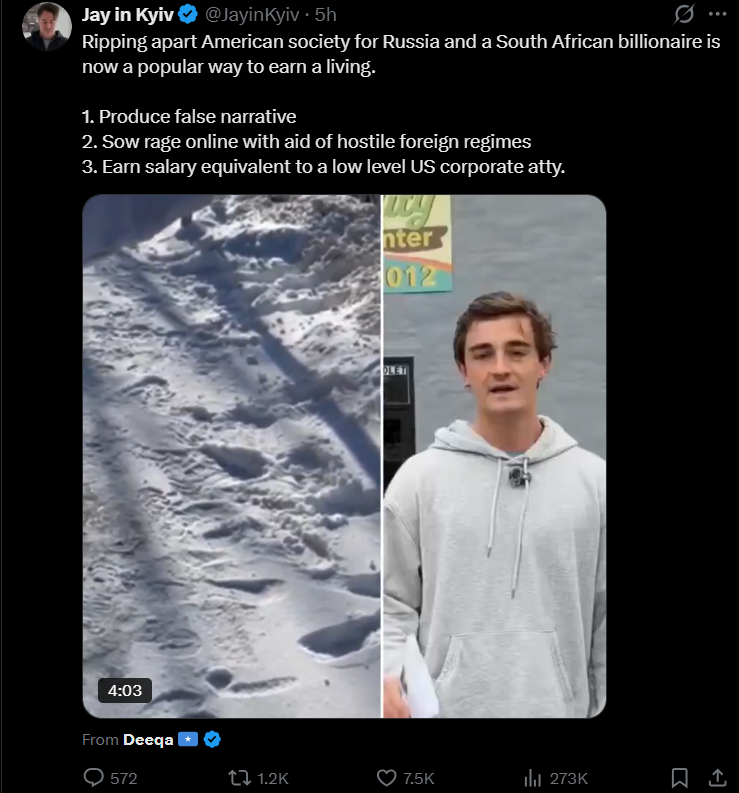Open the Deeqa video source link
The height and width of the screenshot is (793, 739).
click(148, 739)
